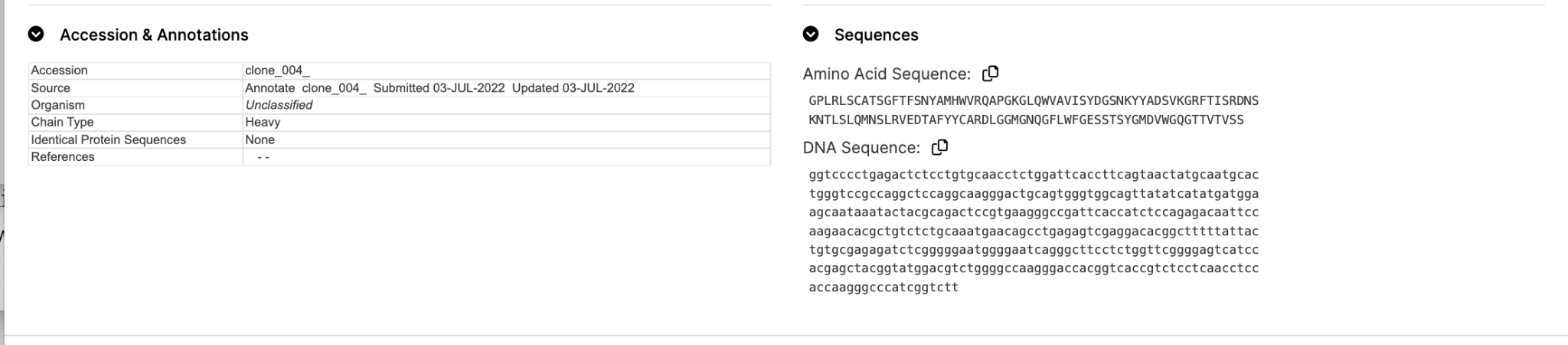Copy the DNA Sequence
This screenshot has height=345, width=1568.
[x=939, y=147]
